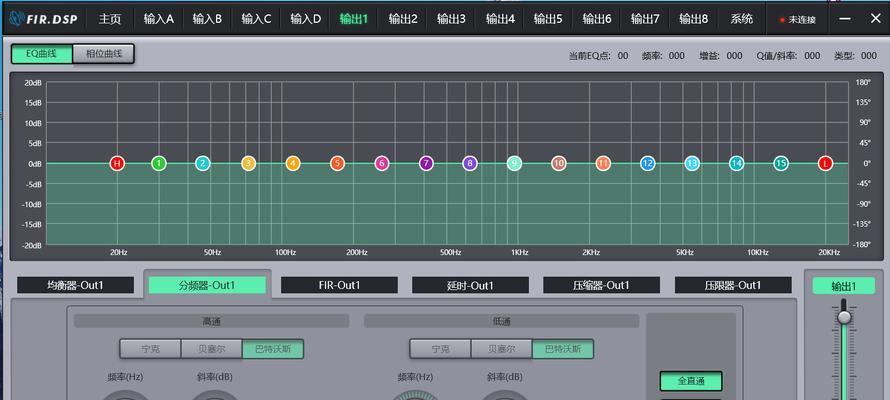Select EQ node 15 on the curve

781,163
